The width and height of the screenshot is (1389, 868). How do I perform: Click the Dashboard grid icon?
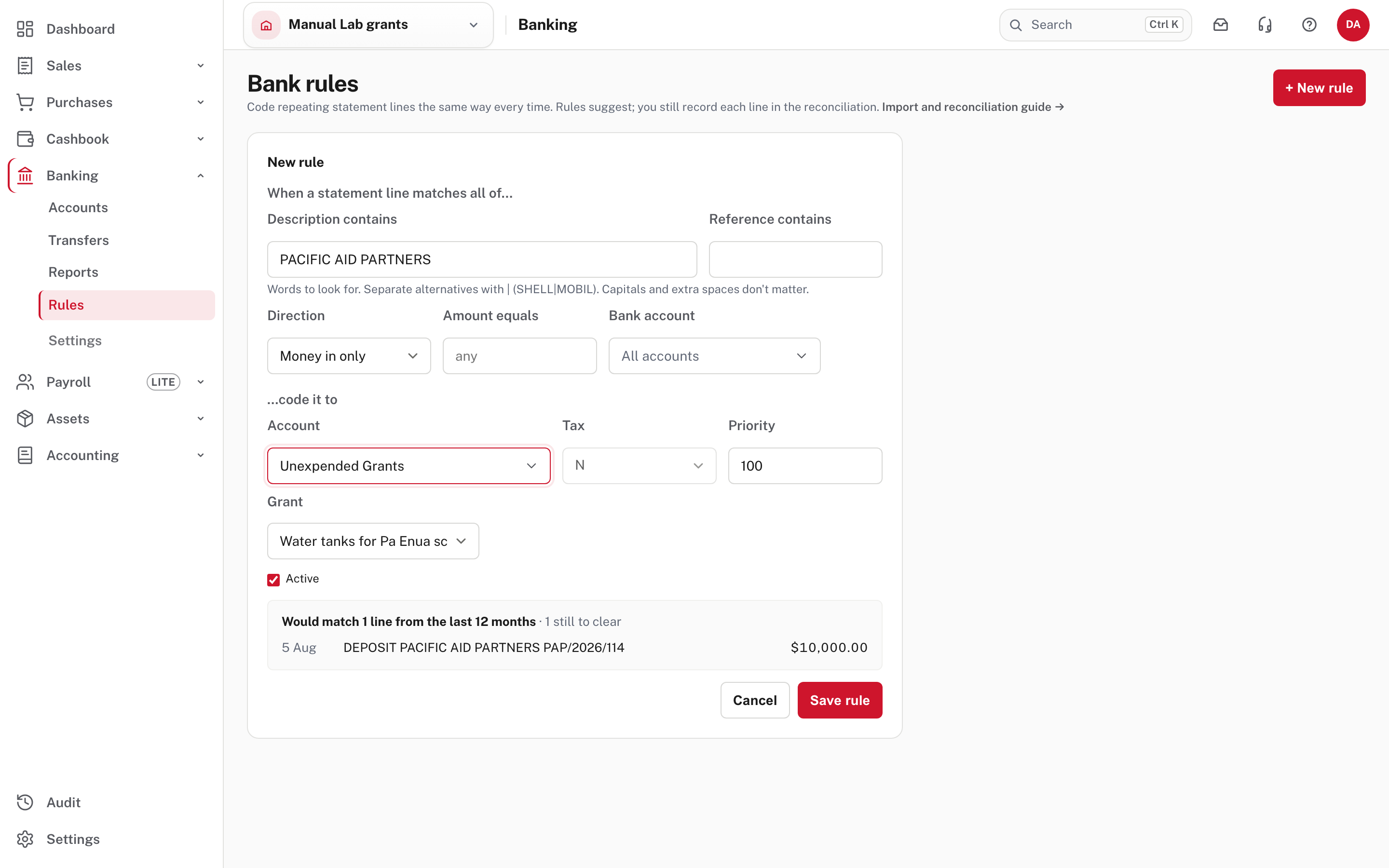click(x=25, y=29)
